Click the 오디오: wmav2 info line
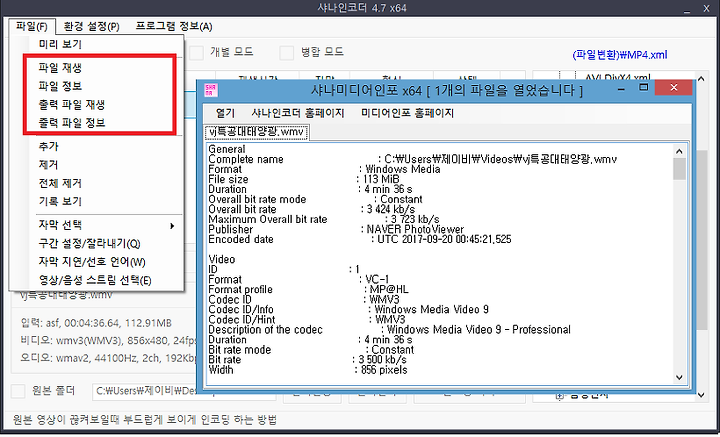The image size is (720, 437). coord(108,358)
